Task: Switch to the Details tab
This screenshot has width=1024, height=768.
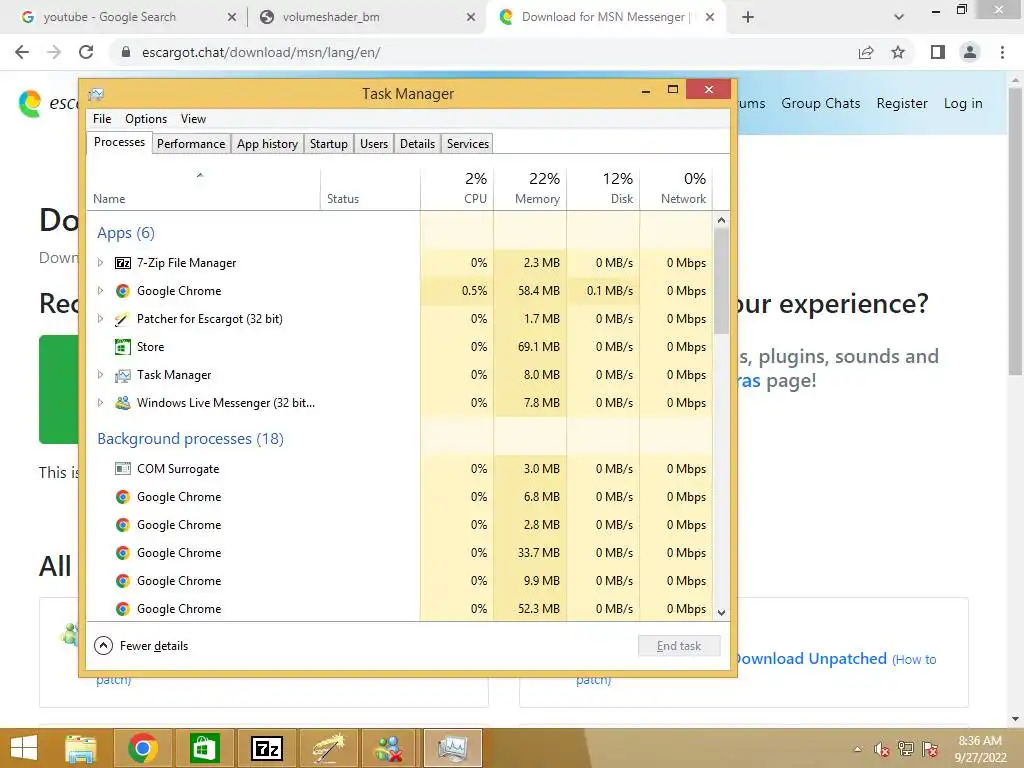Action: (417, 144)
